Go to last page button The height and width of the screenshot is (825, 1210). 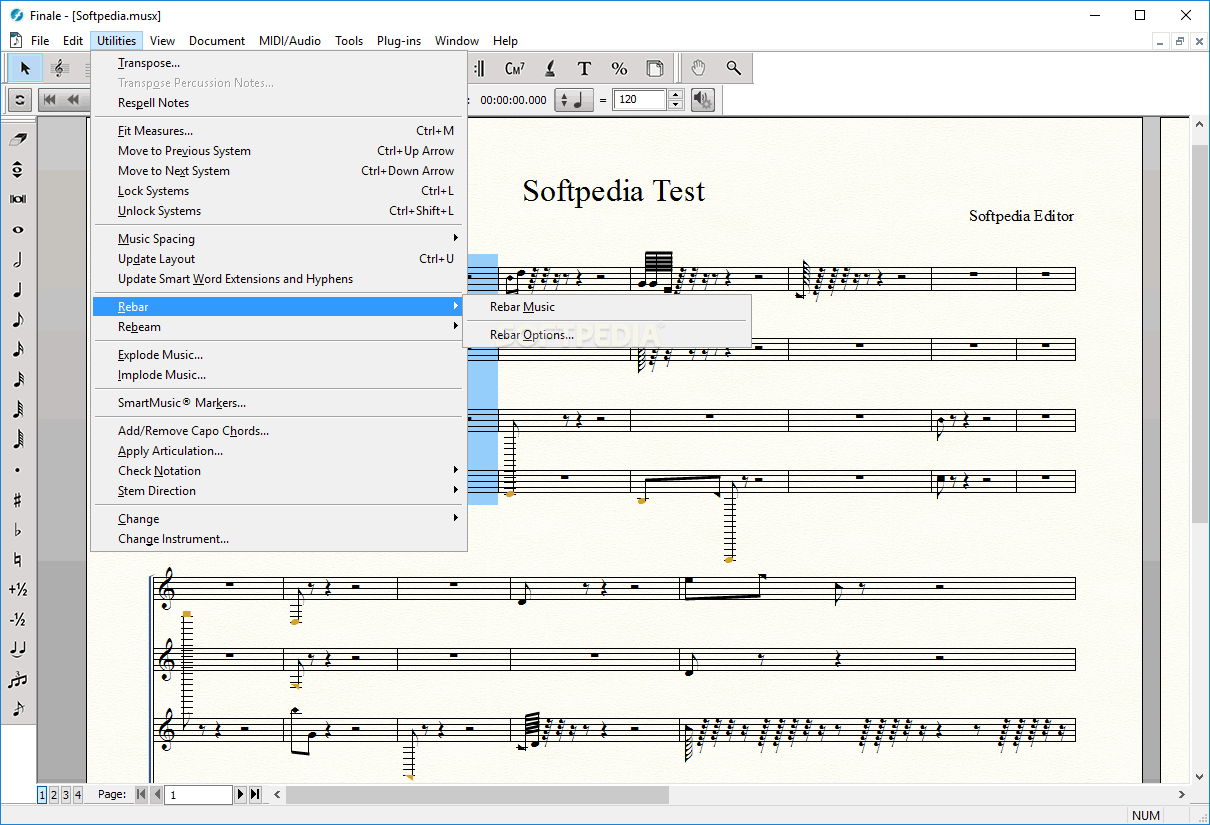pos(255,795)
